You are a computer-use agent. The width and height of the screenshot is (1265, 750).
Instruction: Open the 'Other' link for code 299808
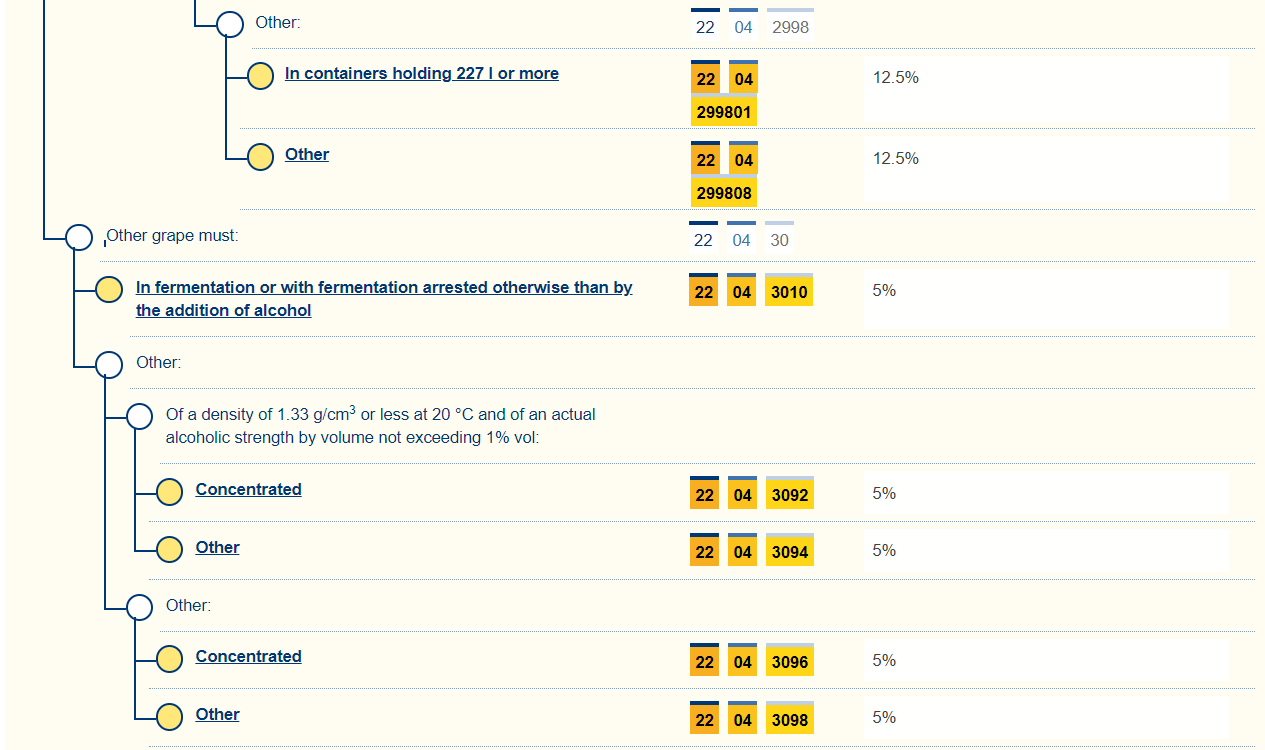[x=307, y=154]
